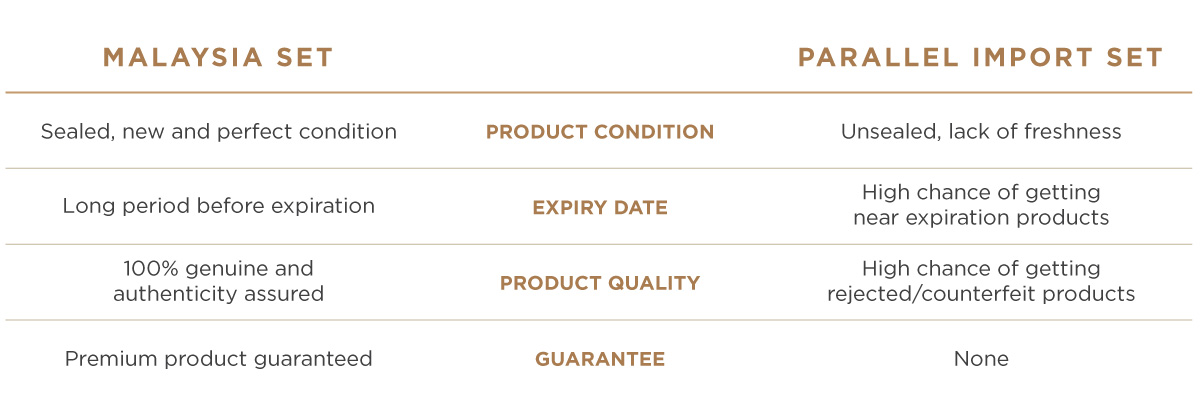Click the MALAYSIA SET column heading

(x=218, y=58)
